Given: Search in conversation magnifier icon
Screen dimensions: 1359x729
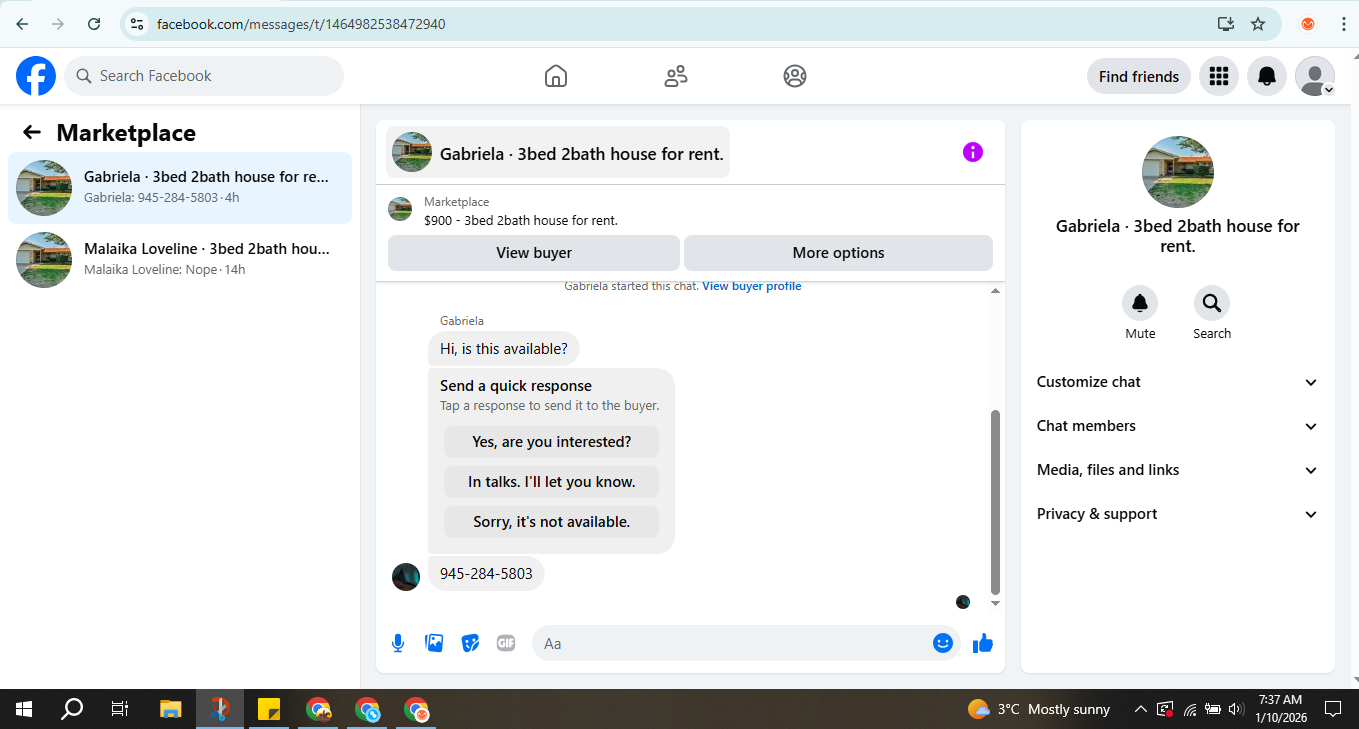Looking at the screenshot, I should pos(1212,303).
